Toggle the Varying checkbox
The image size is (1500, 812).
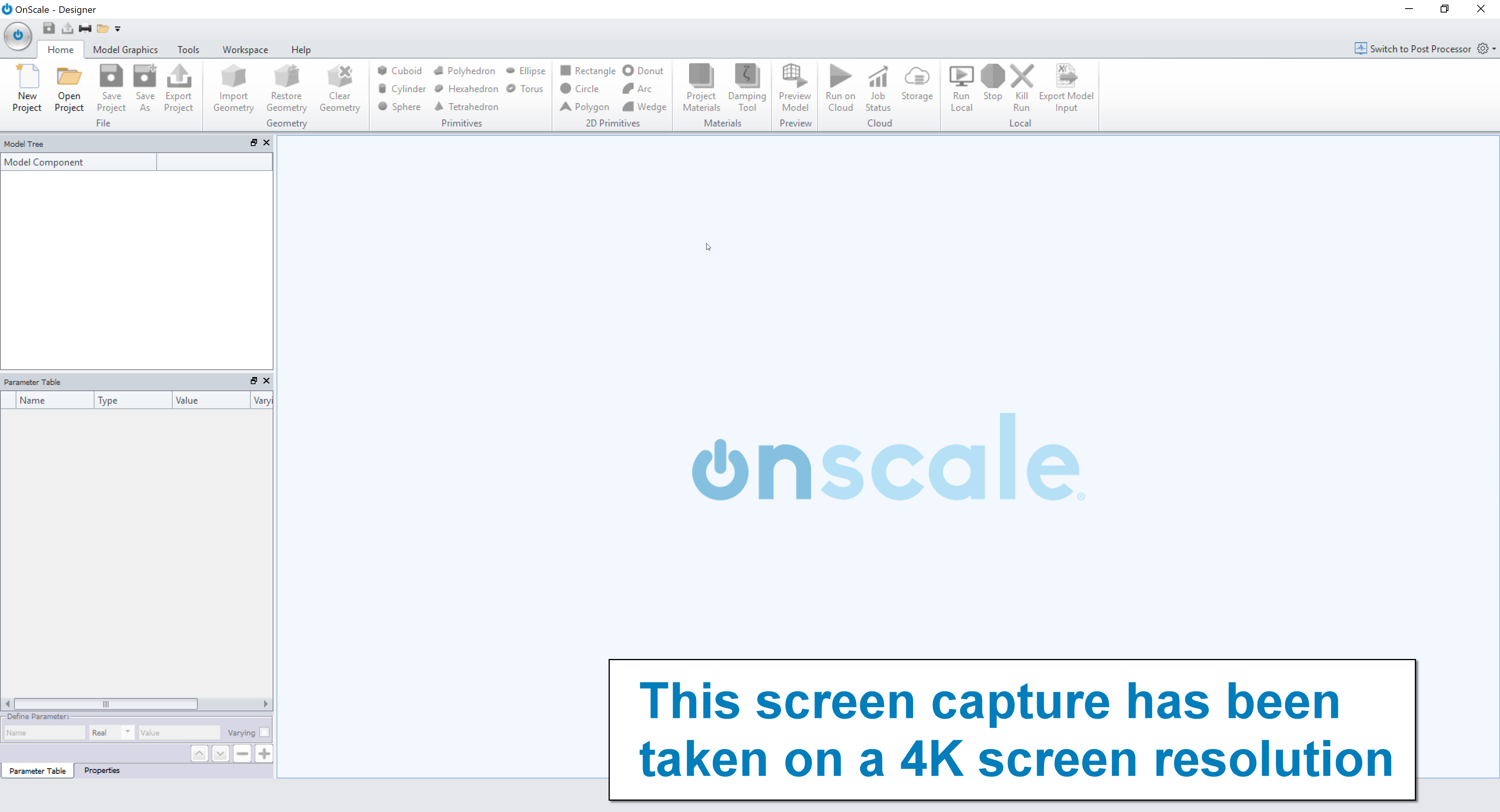click(264, 732)
